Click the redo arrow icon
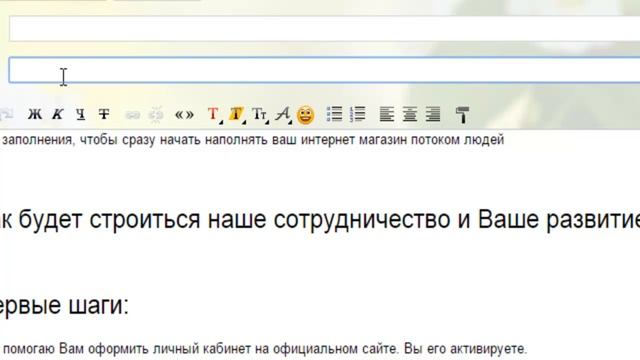The height and width of the screenshot is (360, 640). (x=6, y=114)
